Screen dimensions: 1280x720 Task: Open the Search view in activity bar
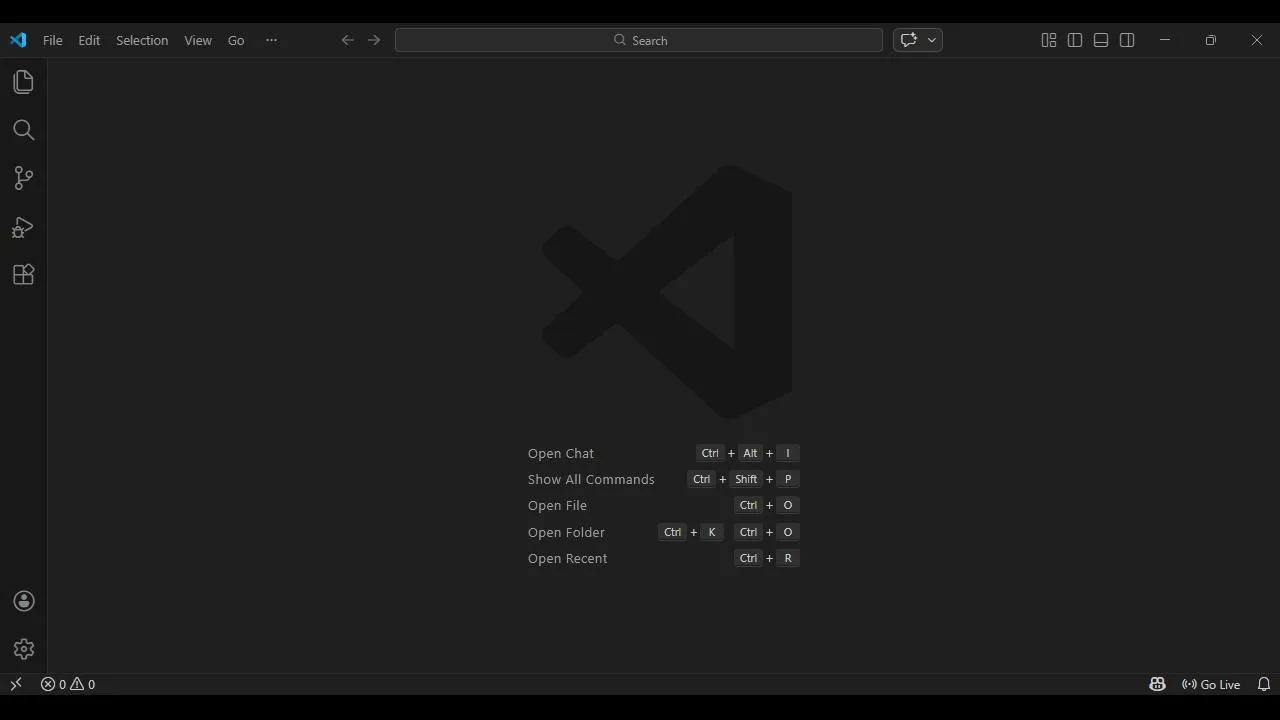[x=23, y=130]
